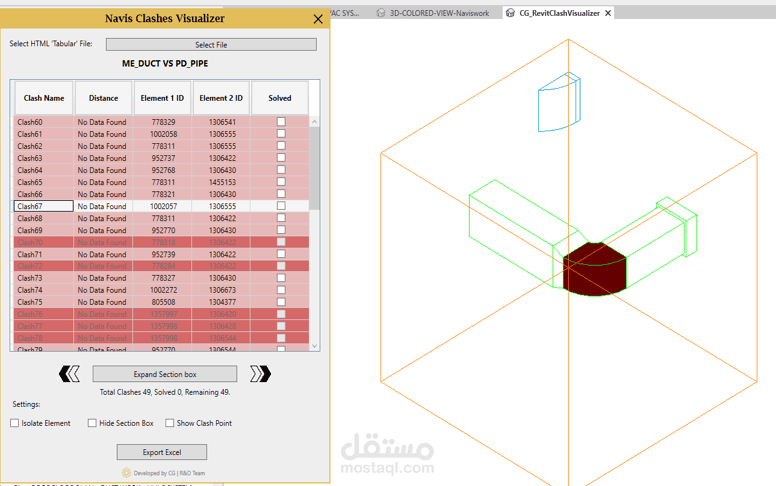Close the Navis Clashes Visualizer dialog
Image resolution: width=776 pixels, height=486 pixels.
point(318,19)
